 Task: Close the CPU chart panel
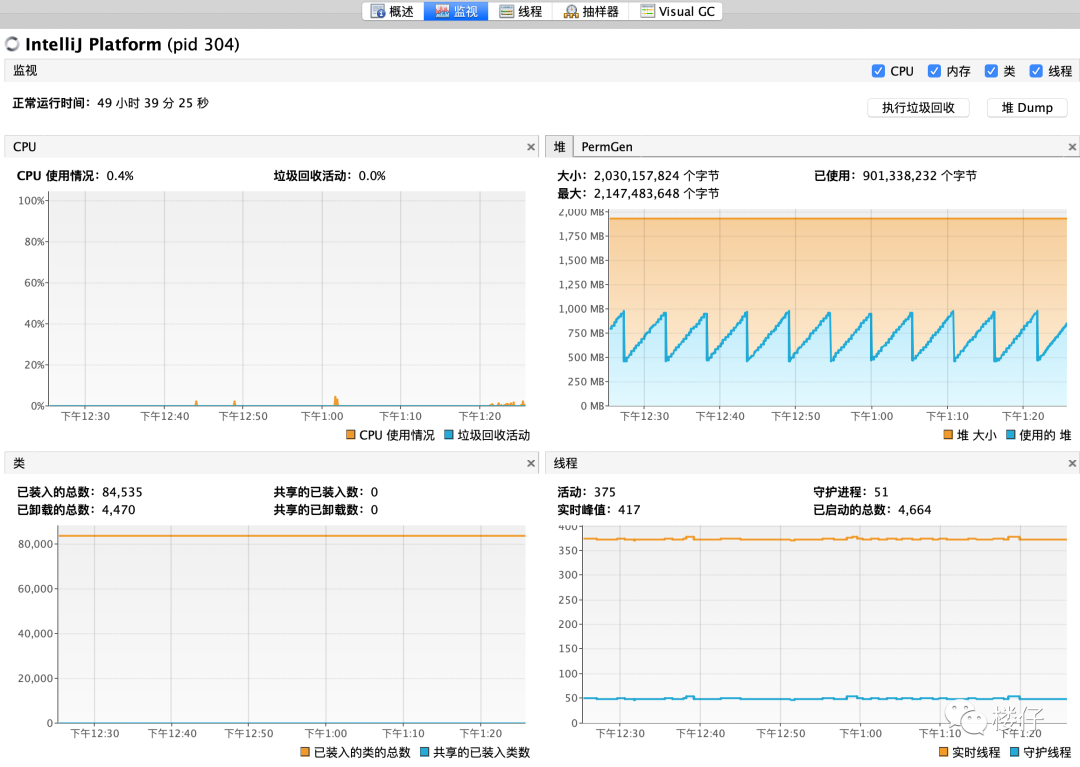531,147
